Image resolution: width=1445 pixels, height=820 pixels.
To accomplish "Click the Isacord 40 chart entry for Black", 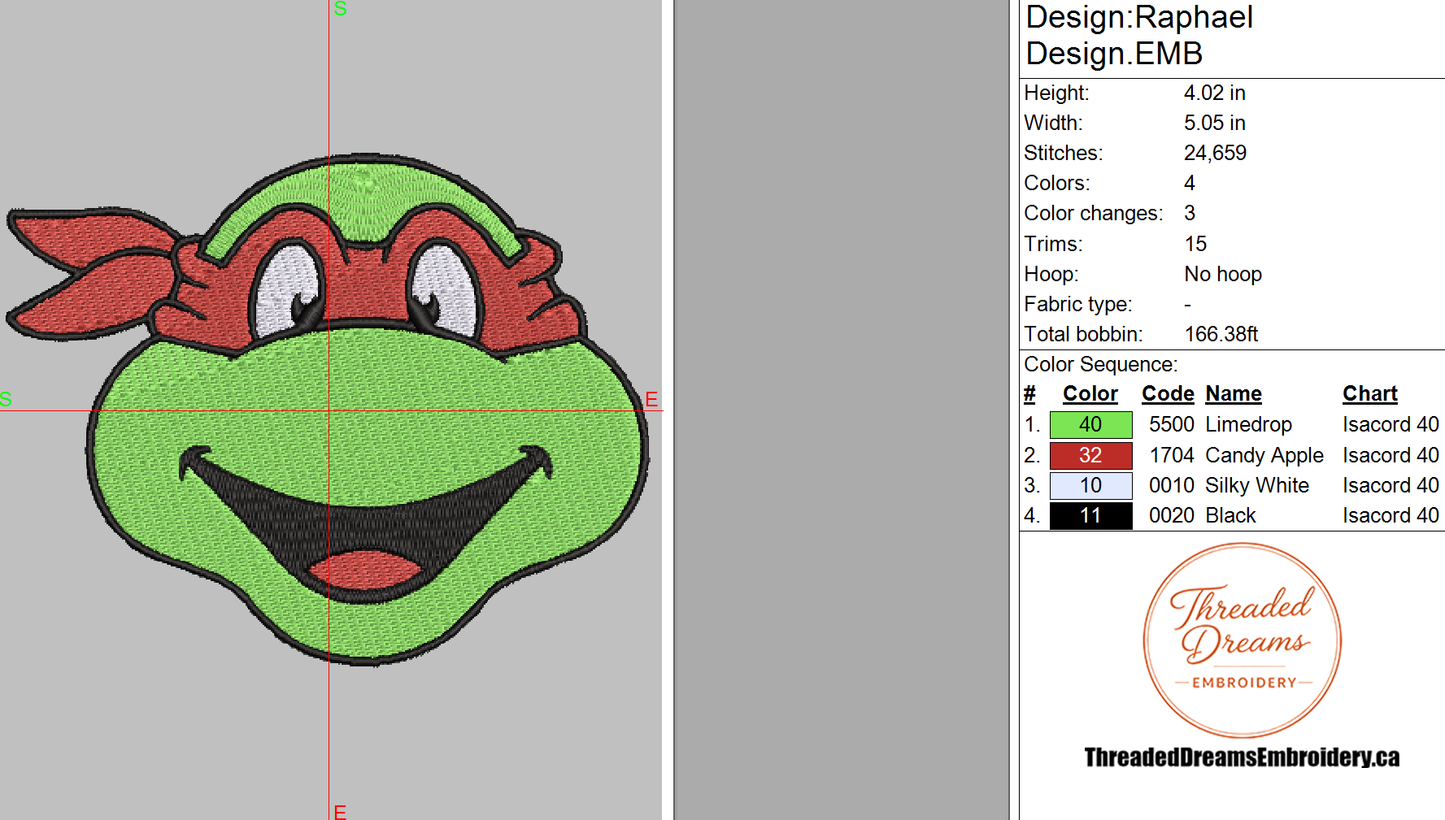I will point(1390,515).
